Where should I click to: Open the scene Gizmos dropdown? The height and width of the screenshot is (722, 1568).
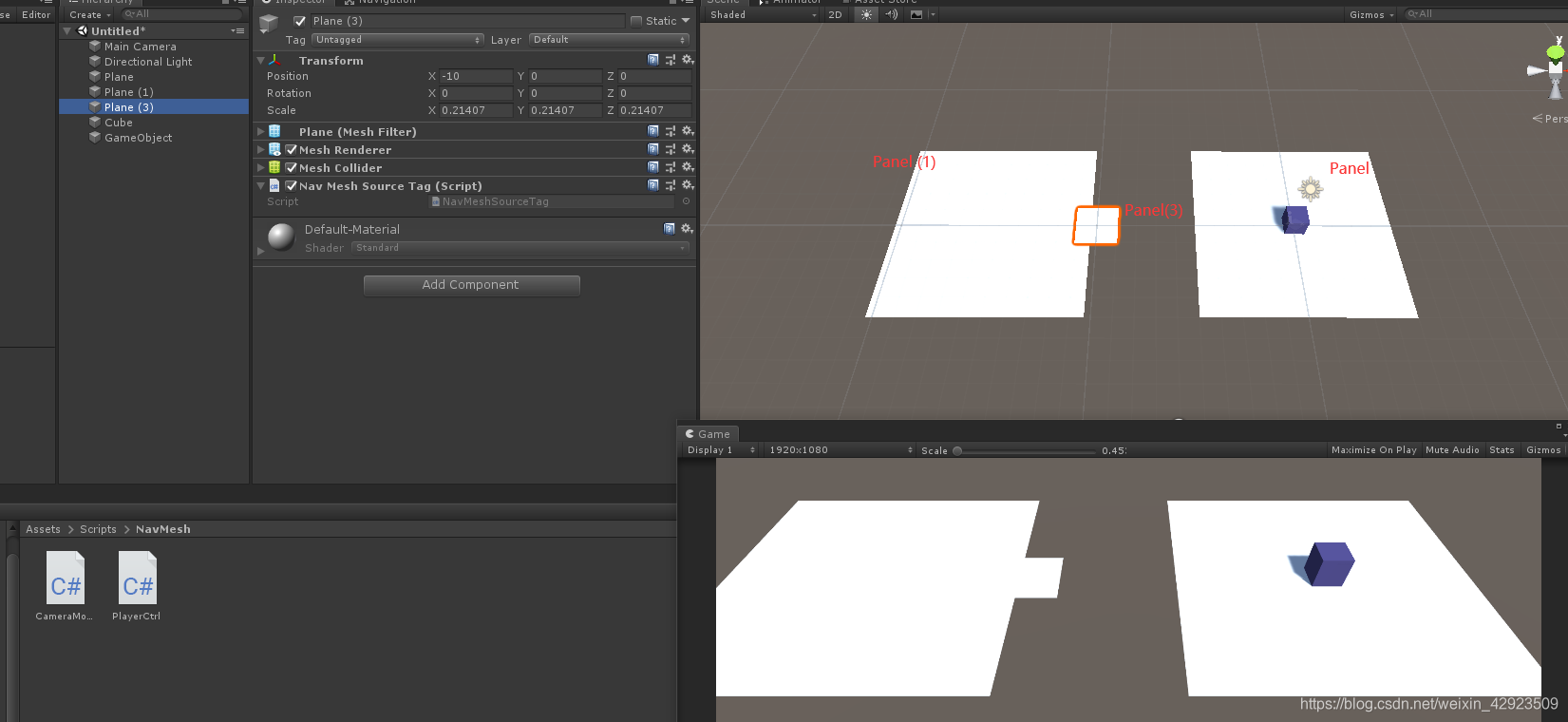1371,14
